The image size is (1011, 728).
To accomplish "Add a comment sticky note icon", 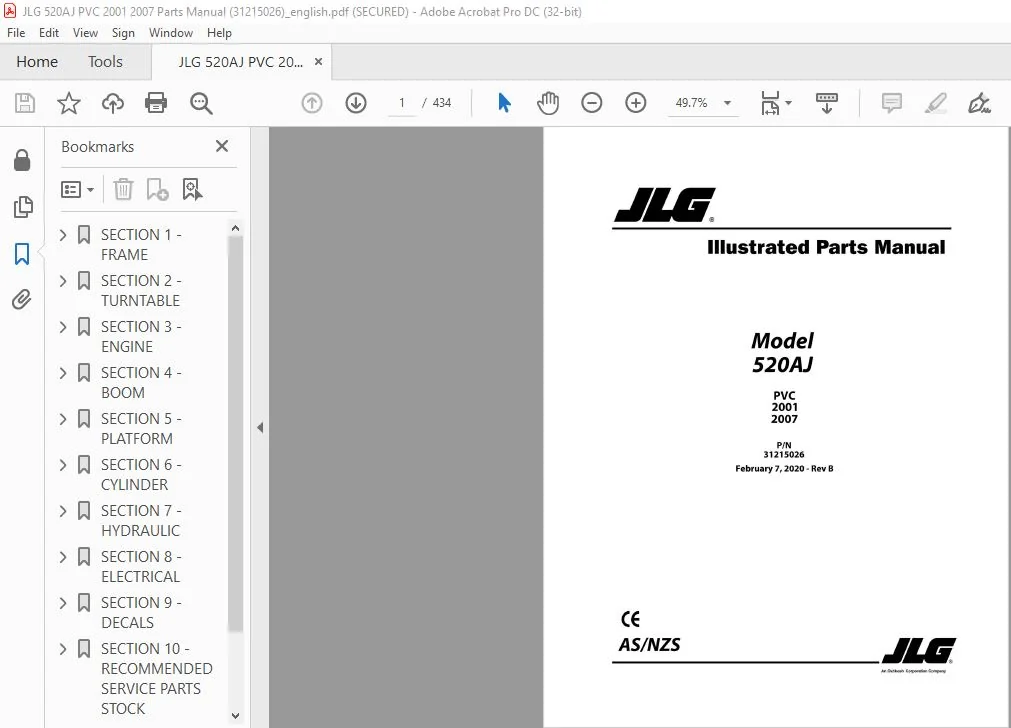I will (x=892, y=103).
